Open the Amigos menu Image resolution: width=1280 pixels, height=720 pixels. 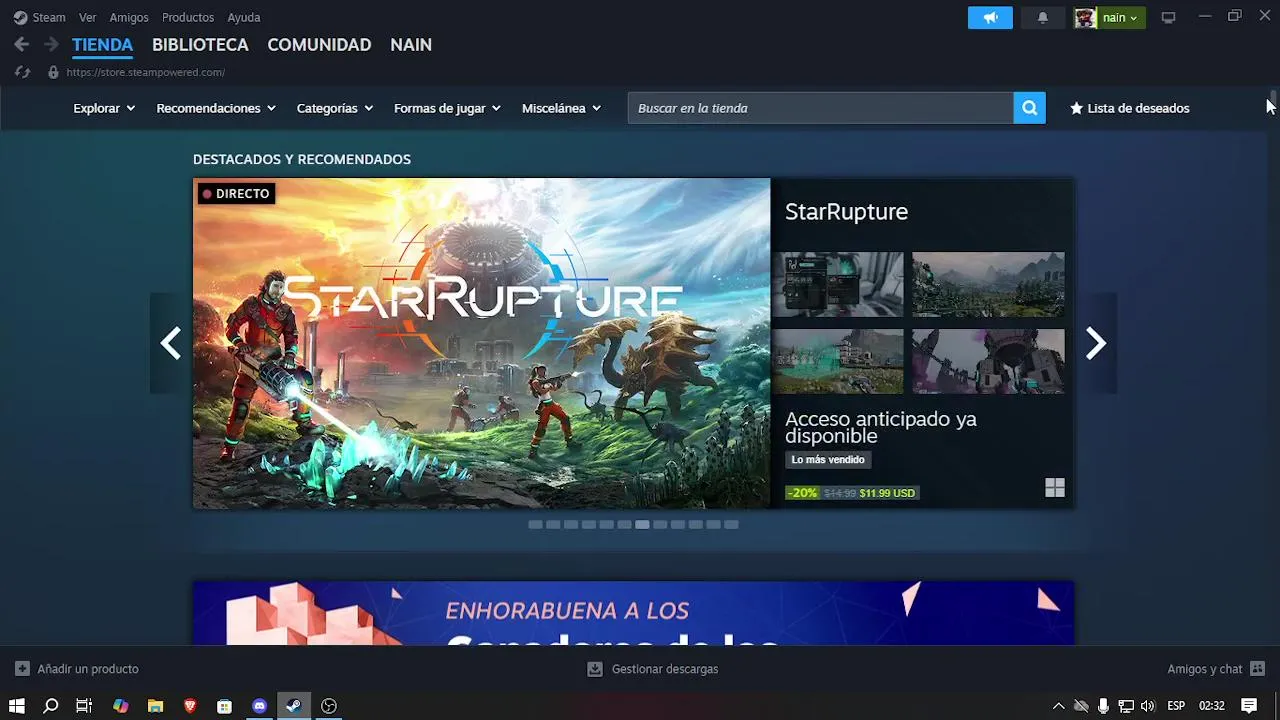(x=129, y=18)
